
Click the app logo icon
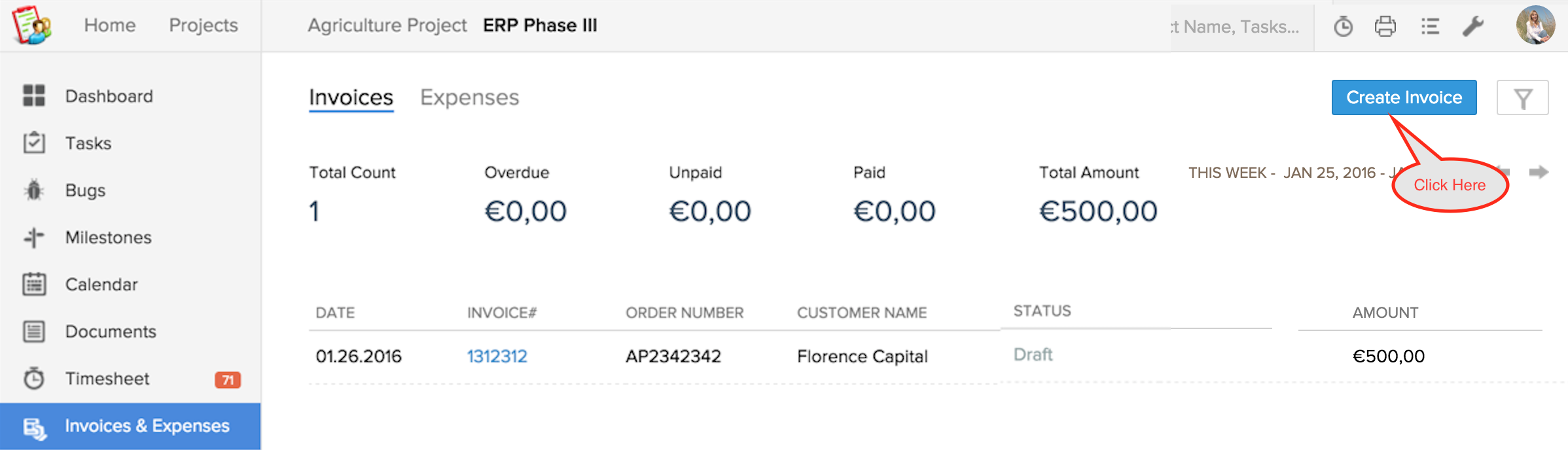31,25
